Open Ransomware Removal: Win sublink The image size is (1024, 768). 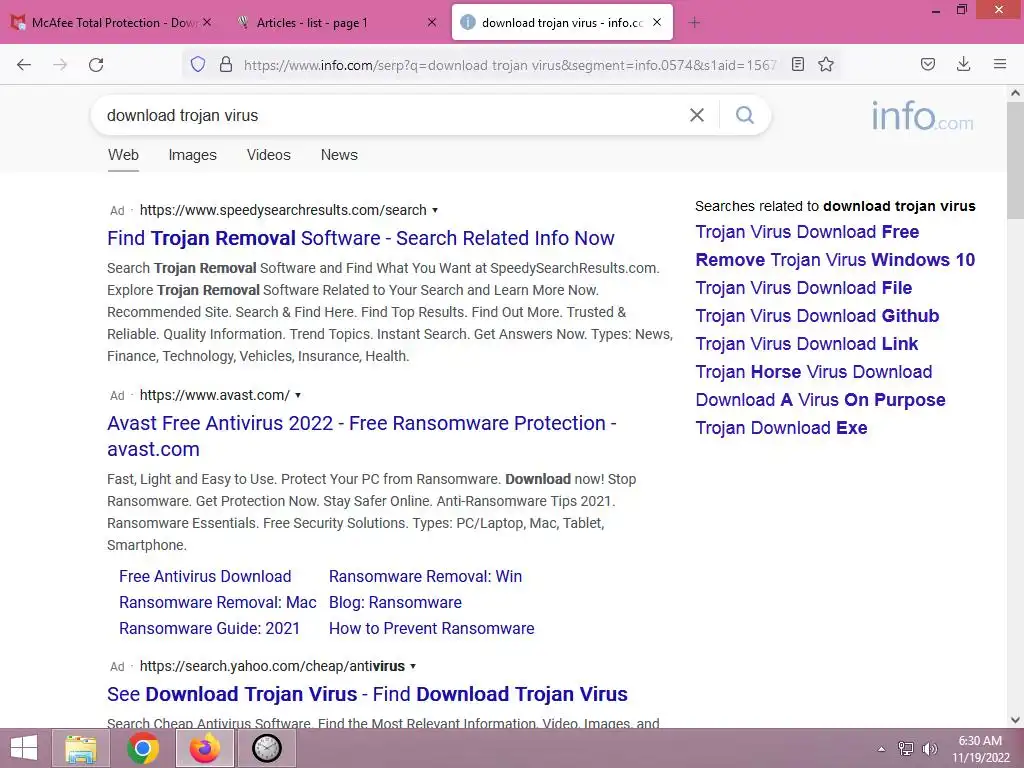coord(425,576)
